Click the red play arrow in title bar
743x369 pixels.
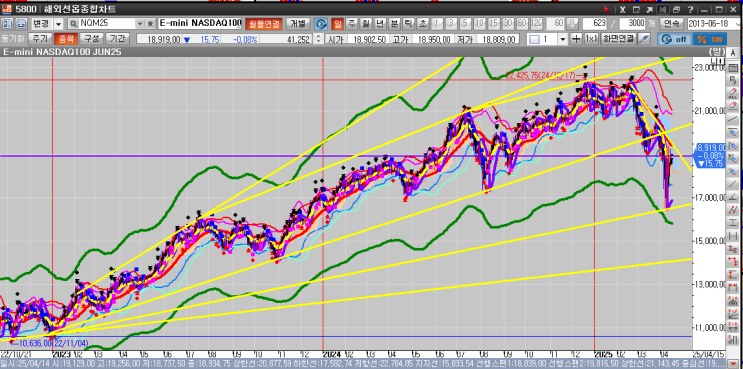pos(607,9)
